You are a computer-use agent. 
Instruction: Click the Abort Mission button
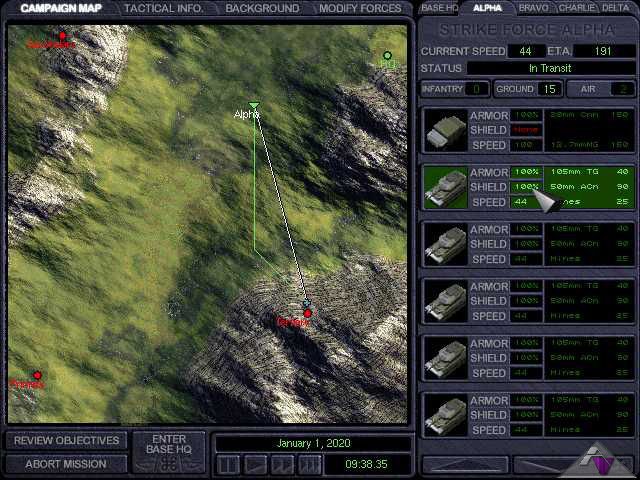[66, 464]
